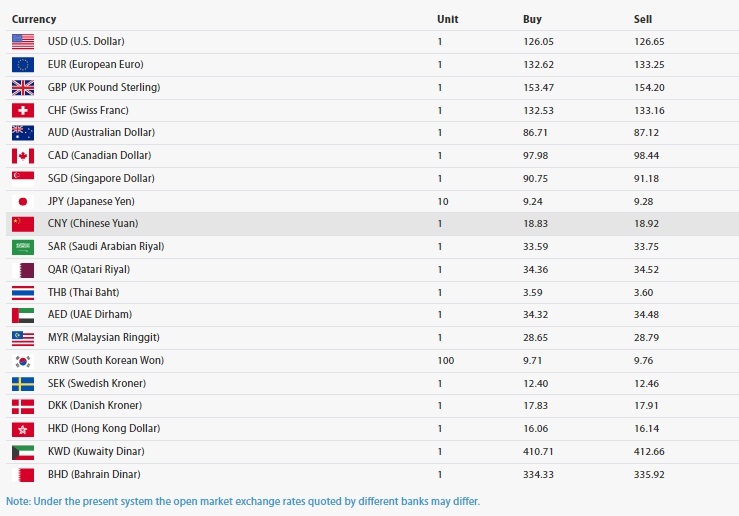Click the BHD (Bahrain Dinar) label

tap(94, 474)
